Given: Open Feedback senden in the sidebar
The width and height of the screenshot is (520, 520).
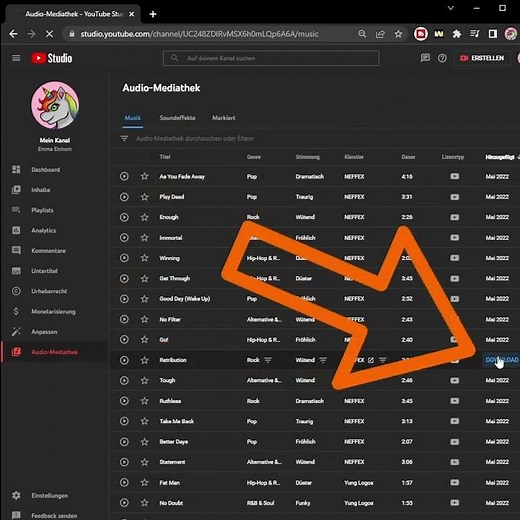Looking at the screenshot, I should (53, 515).
